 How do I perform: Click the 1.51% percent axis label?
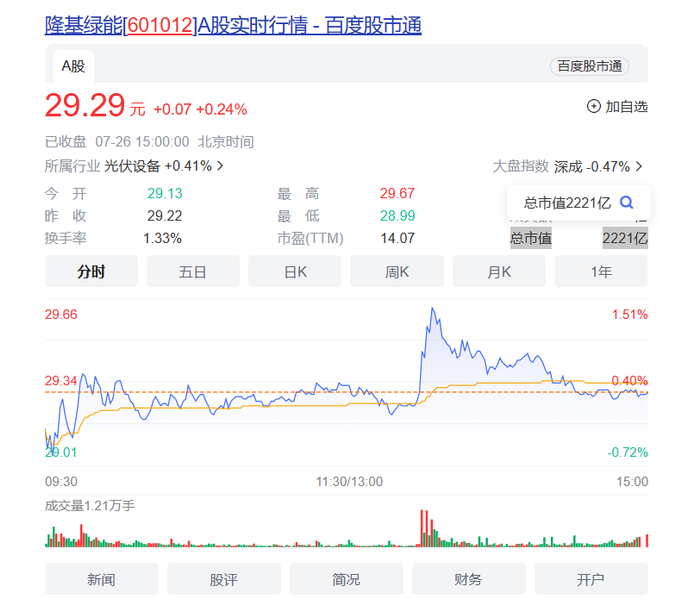629,315
